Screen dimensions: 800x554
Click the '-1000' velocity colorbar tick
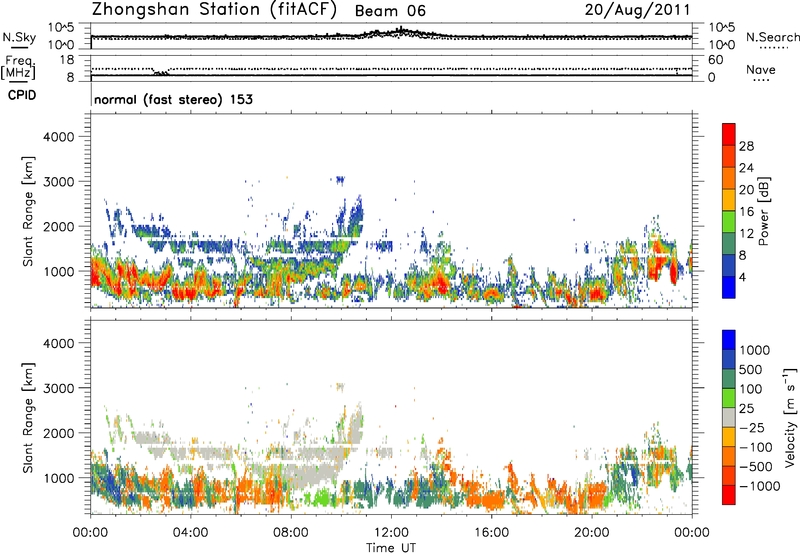759,486
